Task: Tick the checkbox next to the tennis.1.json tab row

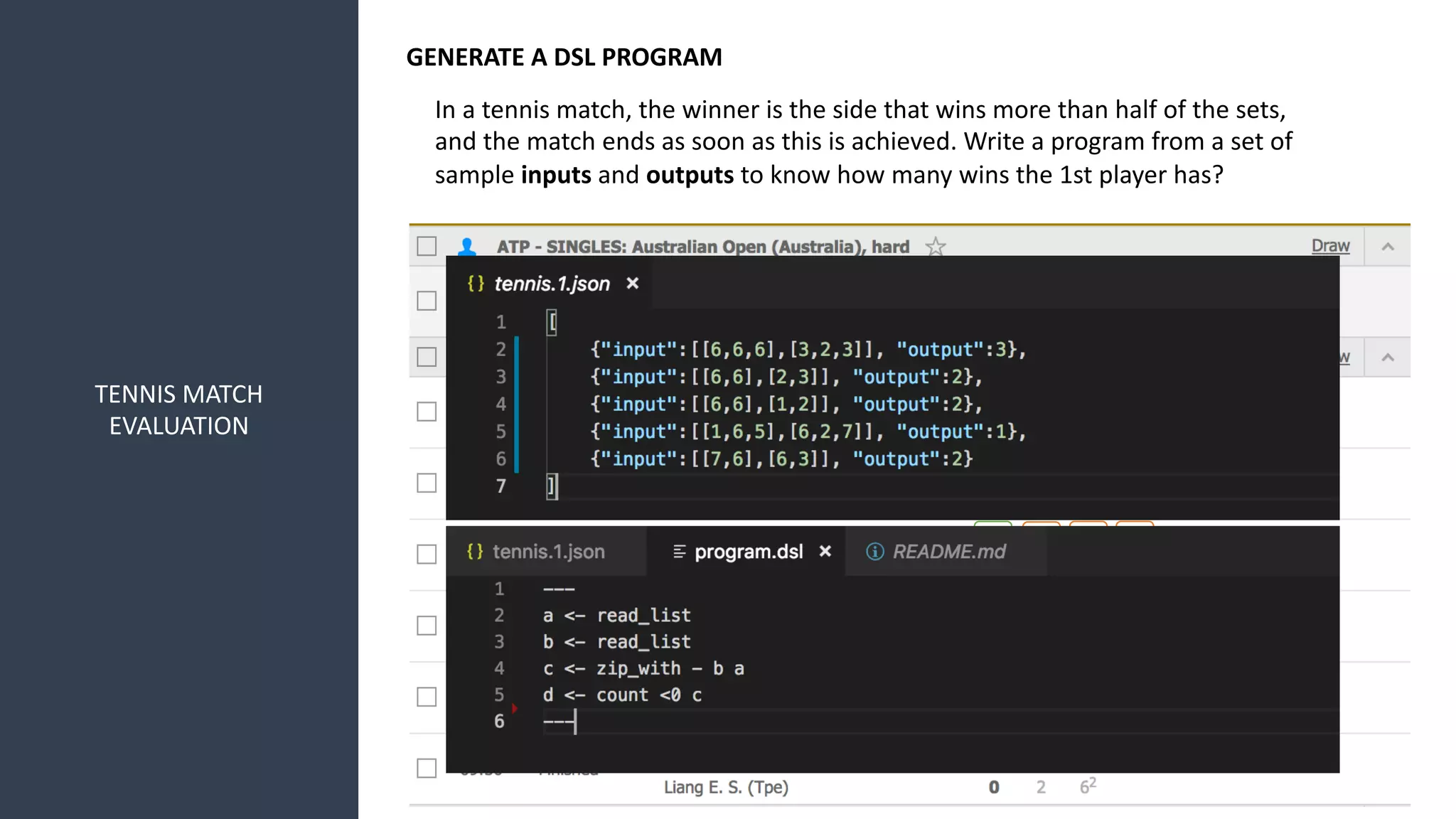Action: click(427, 301)
